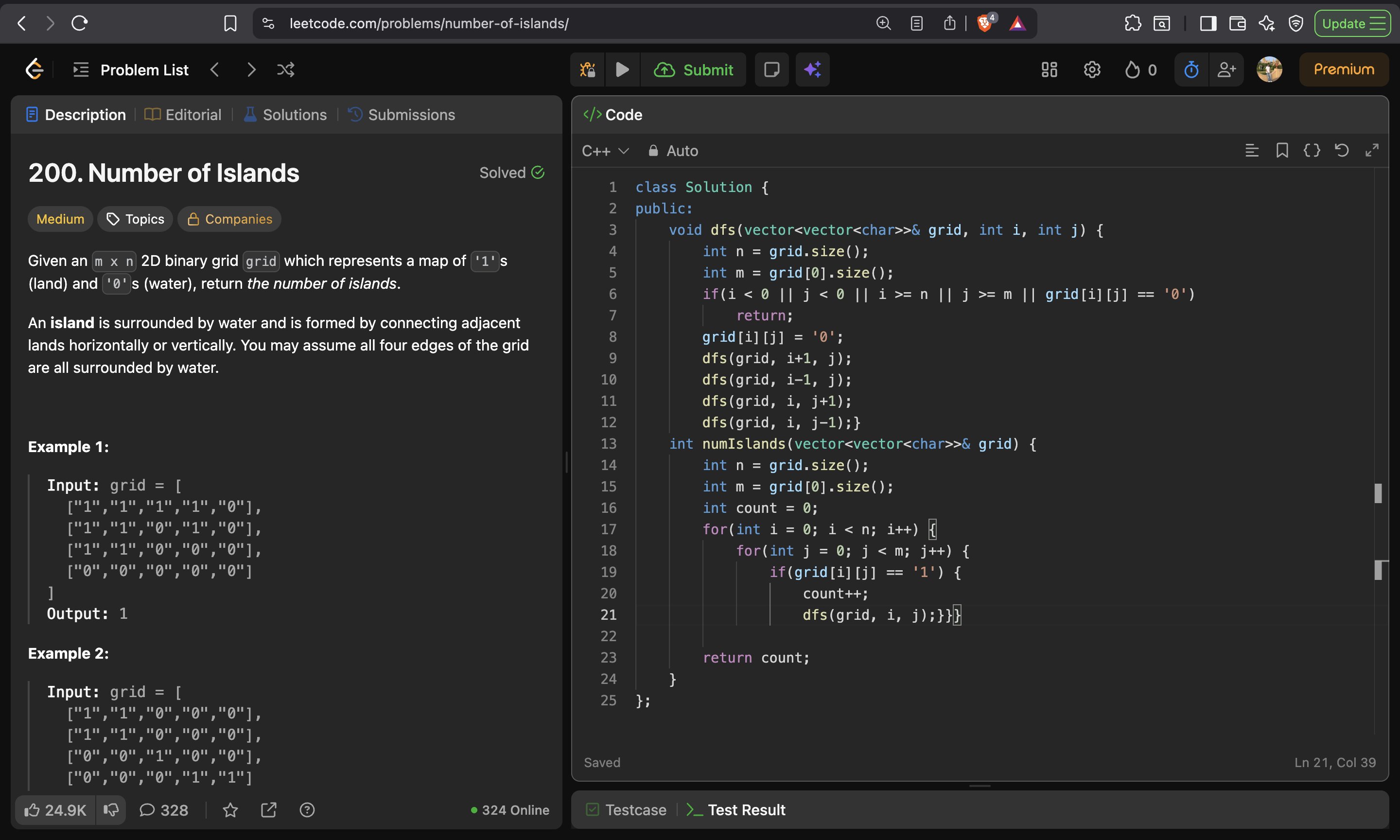Viewport: 1400px width, 840px height.
Task: Expand the Companies tag
Action: click(x=229, y=219)
